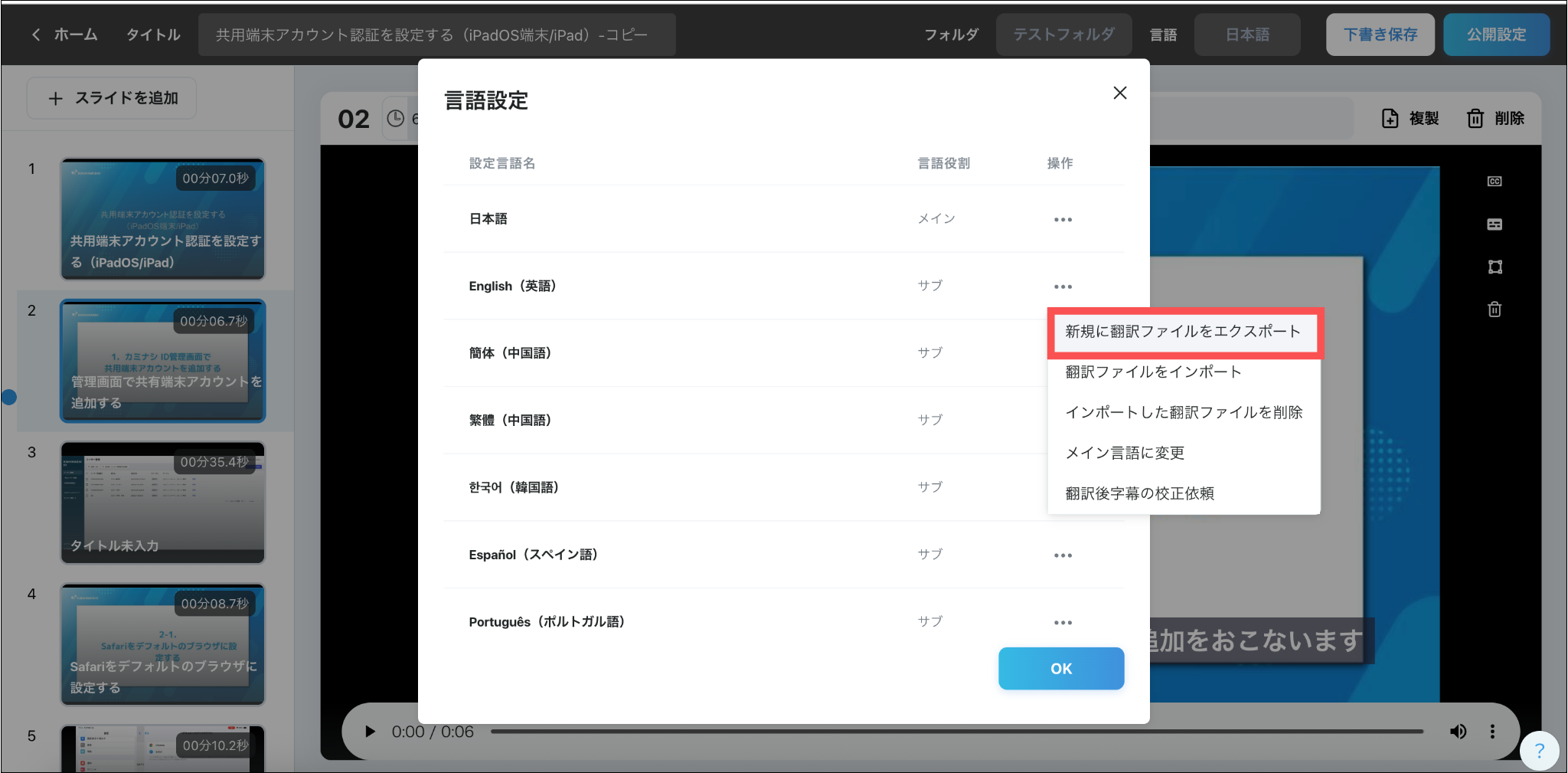This screenshot has height=773, width=1568.
Task: Go back to ホーム
Action: 65,34
